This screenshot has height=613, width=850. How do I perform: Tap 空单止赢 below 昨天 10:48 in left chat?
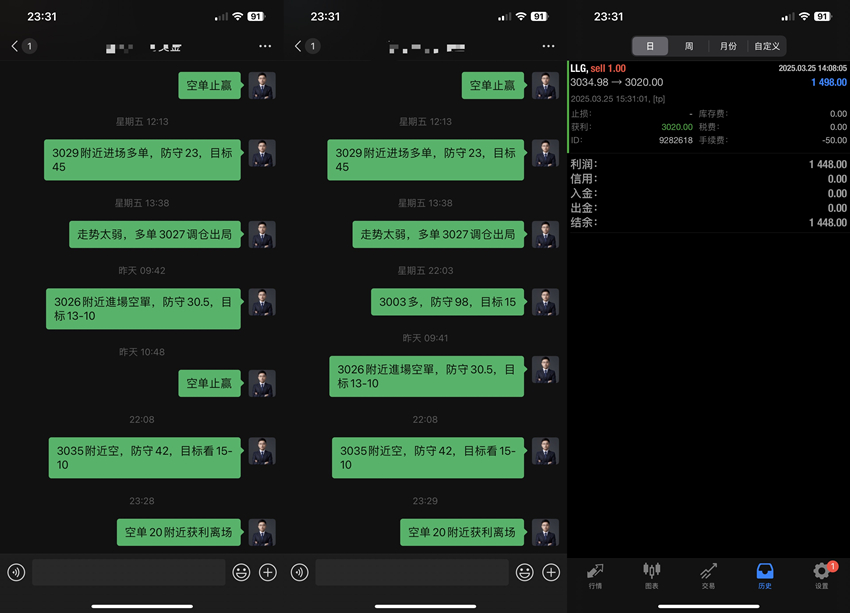coord(209,383)
